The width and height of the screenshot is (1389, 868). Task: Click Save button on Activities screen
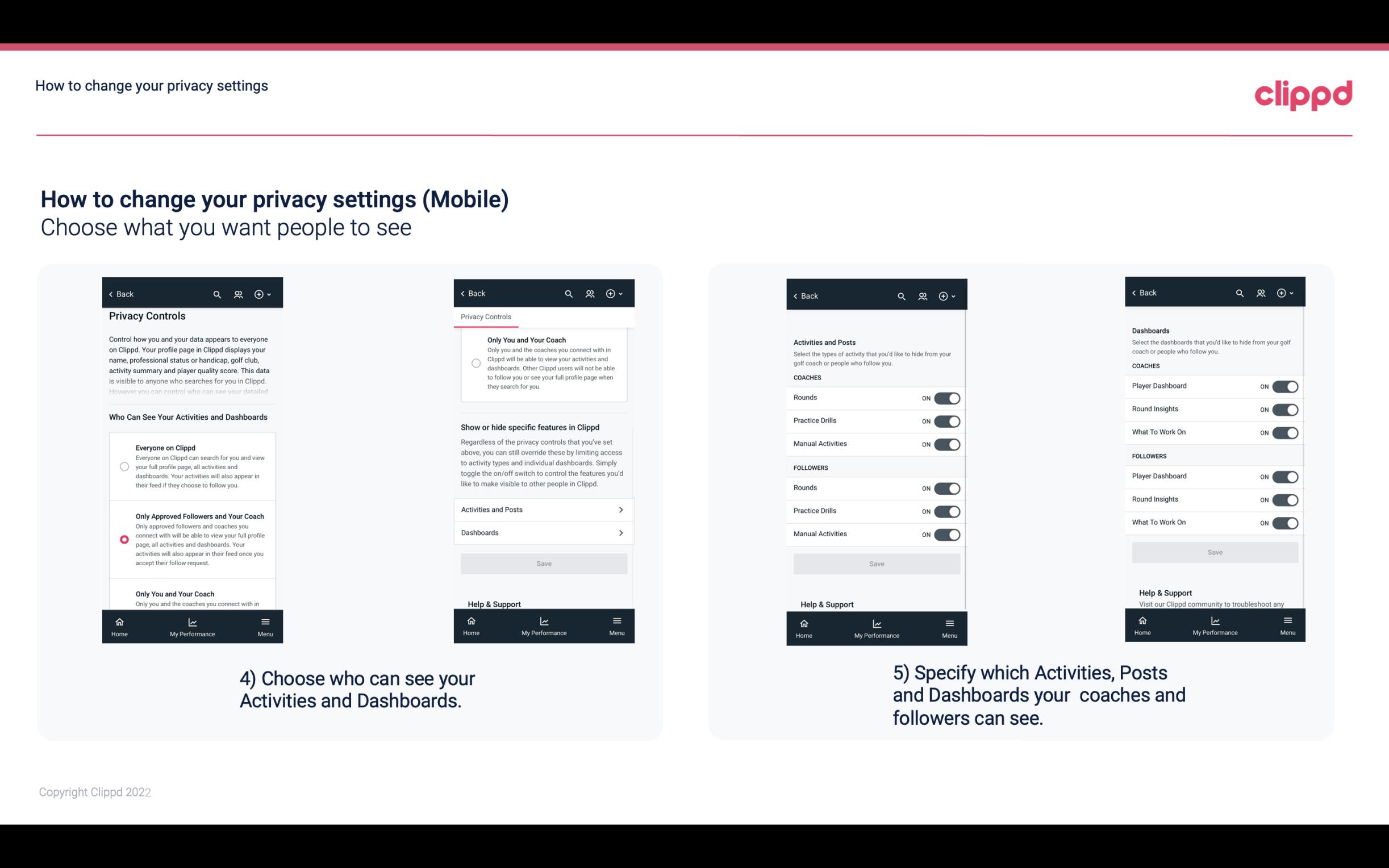[x=876, y=563]
